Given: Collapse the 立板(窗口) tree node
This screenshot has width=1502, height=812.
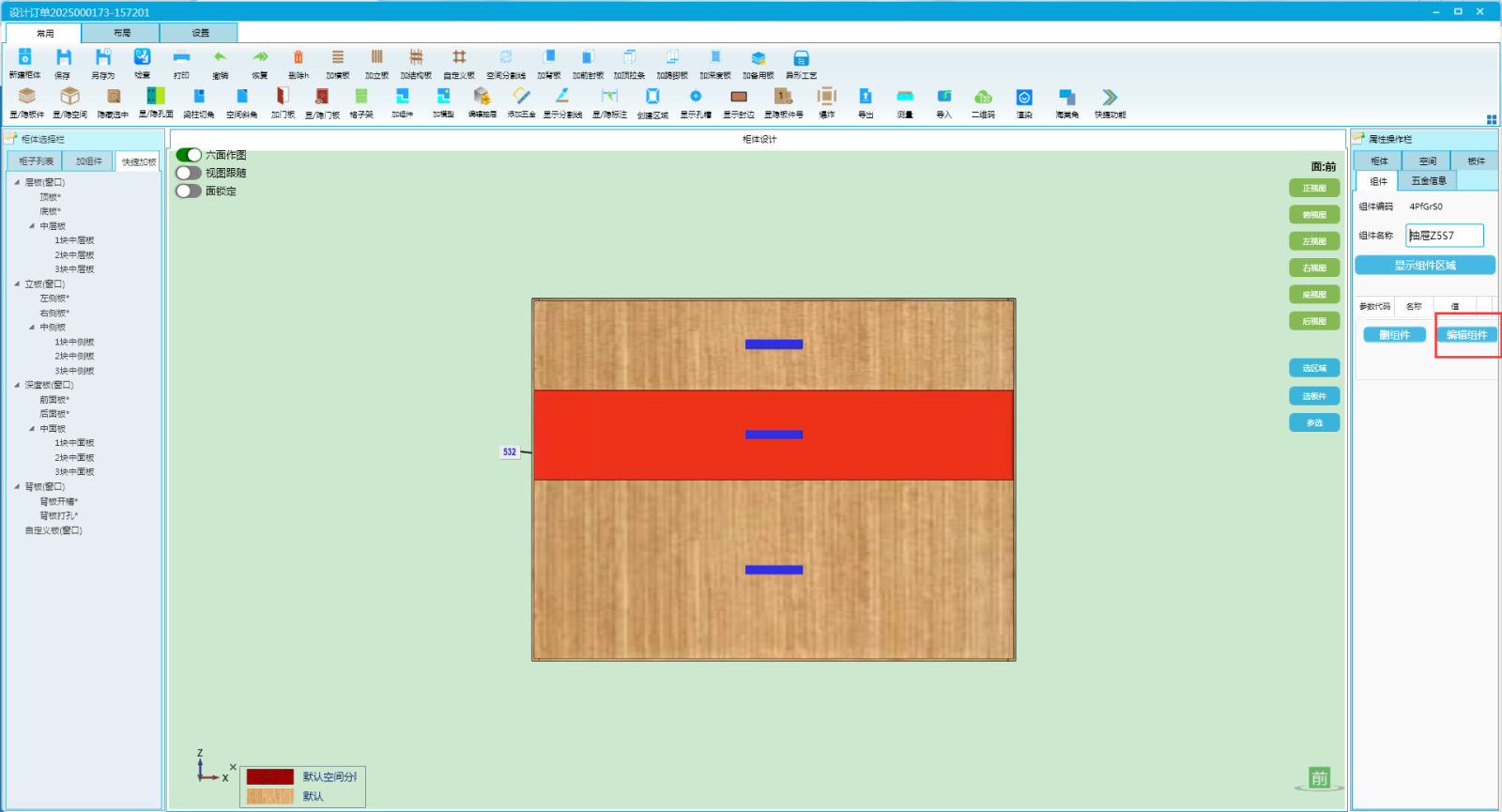Looking at the screenshot, I should (17, 283).
